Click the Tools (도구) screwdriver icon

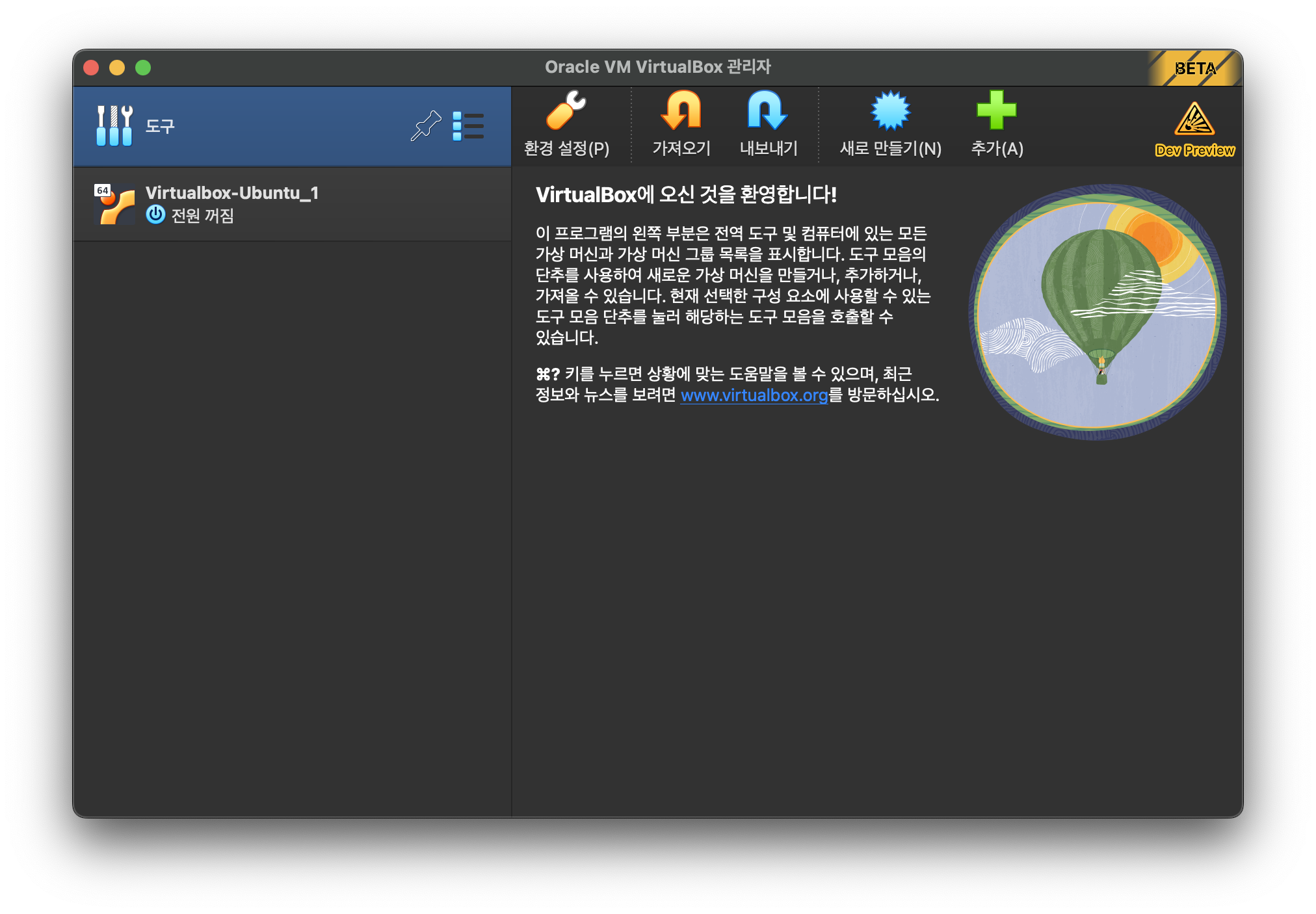coord(114,125)
